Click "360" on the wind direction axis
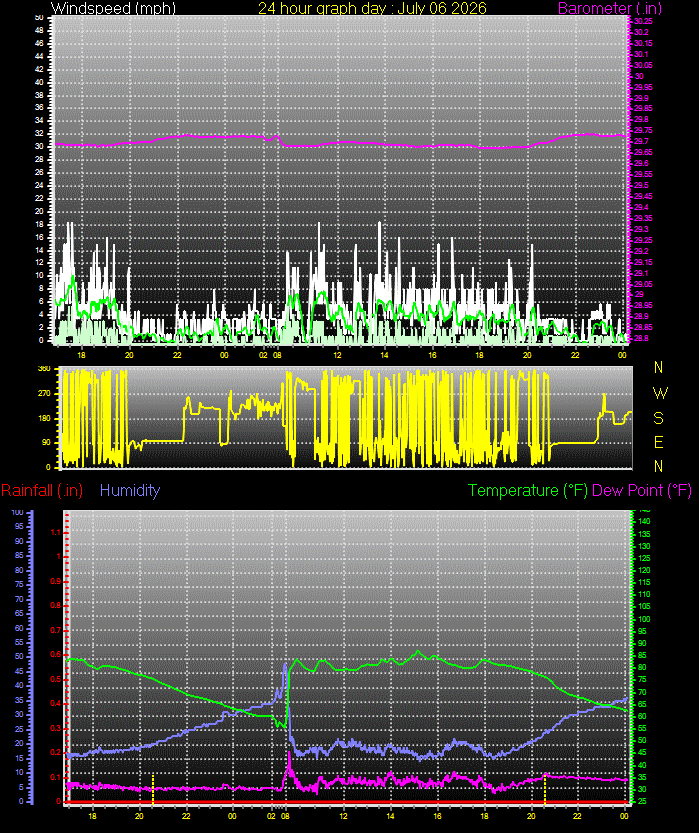The height and width of the screenshot is (833, 699). [45, 369]
